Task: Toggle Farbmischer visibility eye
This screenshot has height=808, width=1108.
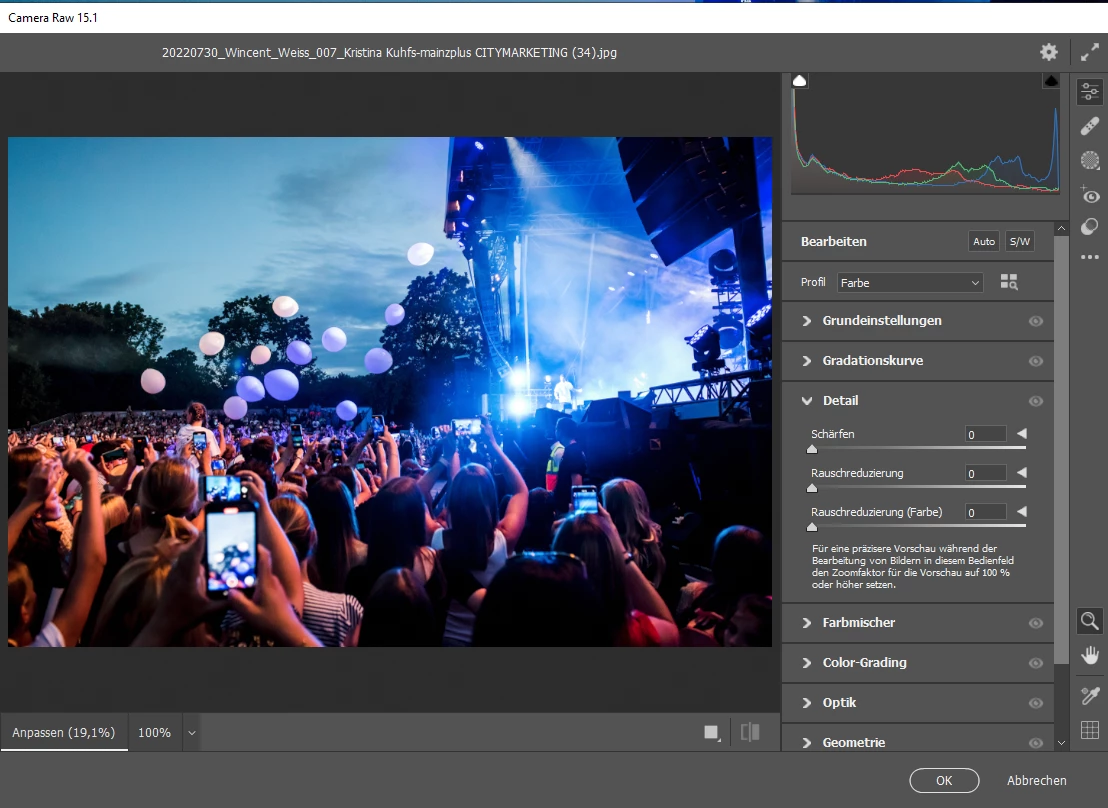Action: pyautogui.click(x=1036, y=623)
